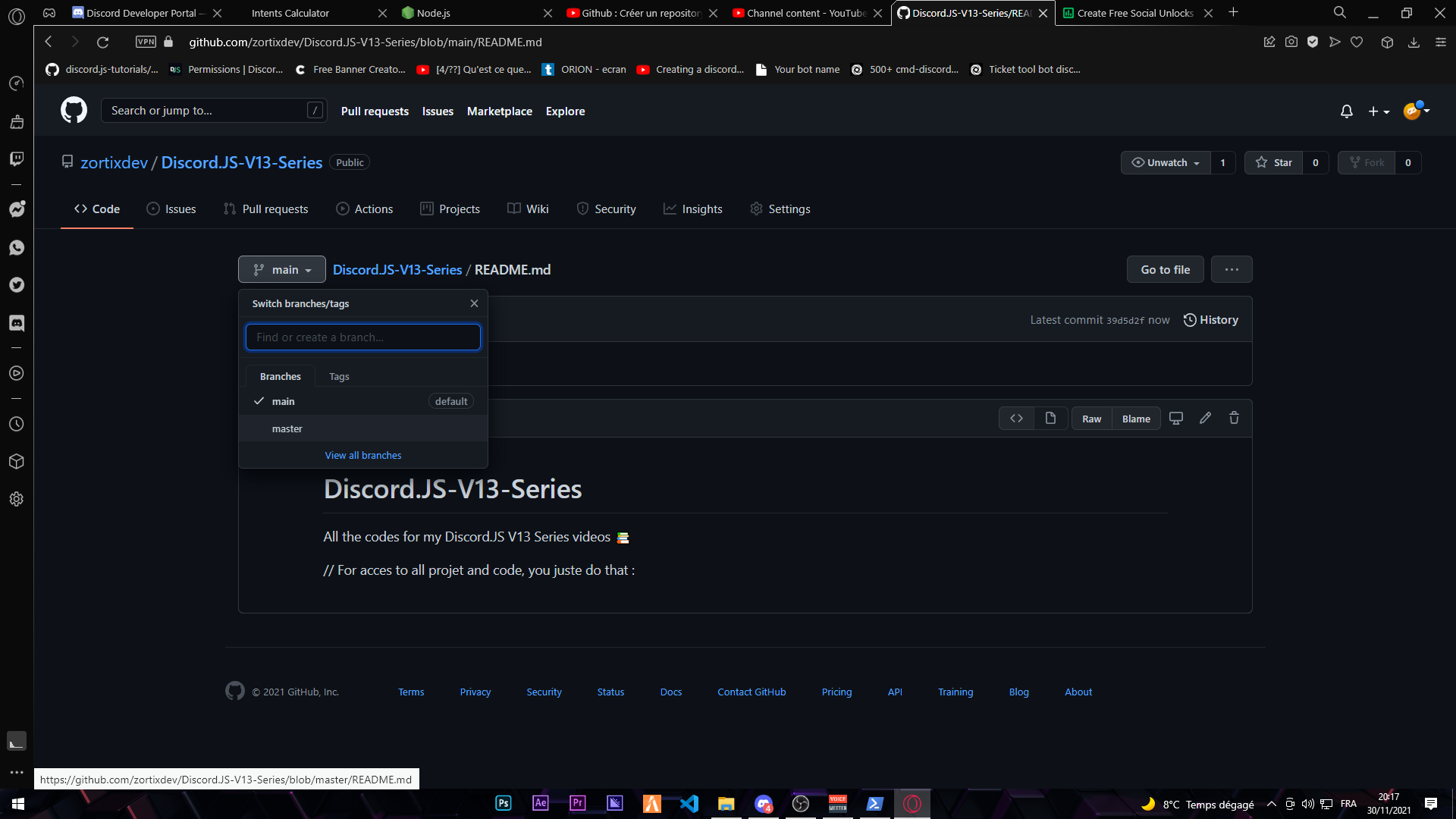Open the Insights repository tab

click(x=693, y=209)
